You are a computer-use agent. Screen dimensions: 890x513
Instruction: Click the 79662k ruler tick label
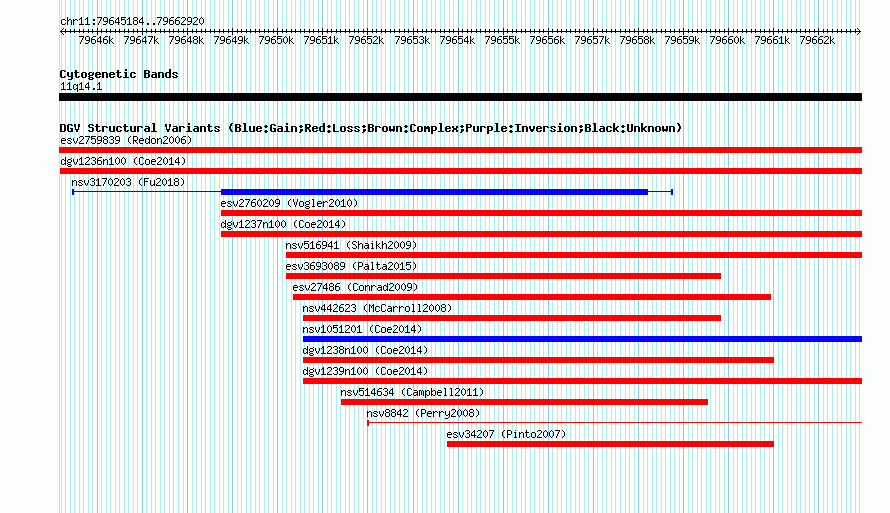(817, 40)
